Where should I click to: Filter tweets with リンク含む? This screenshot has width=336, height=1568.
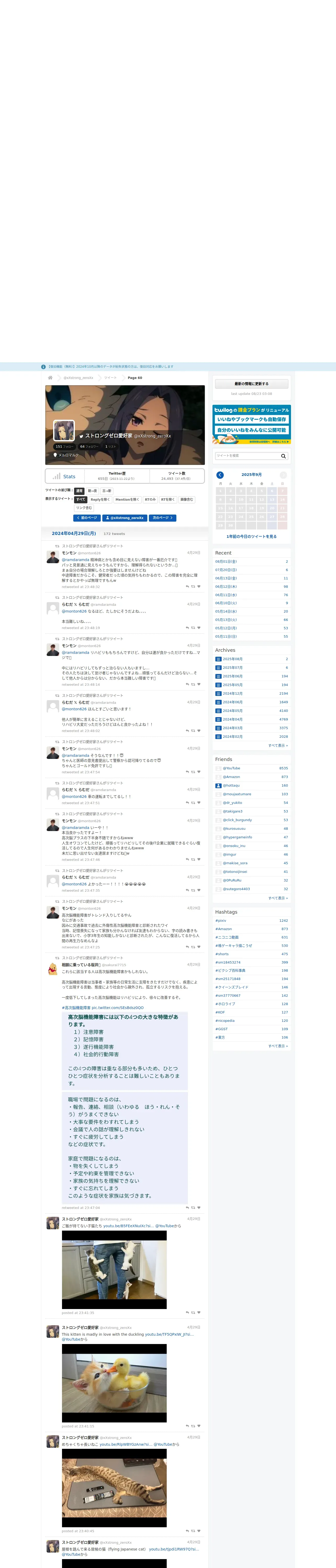click(84, 508)
